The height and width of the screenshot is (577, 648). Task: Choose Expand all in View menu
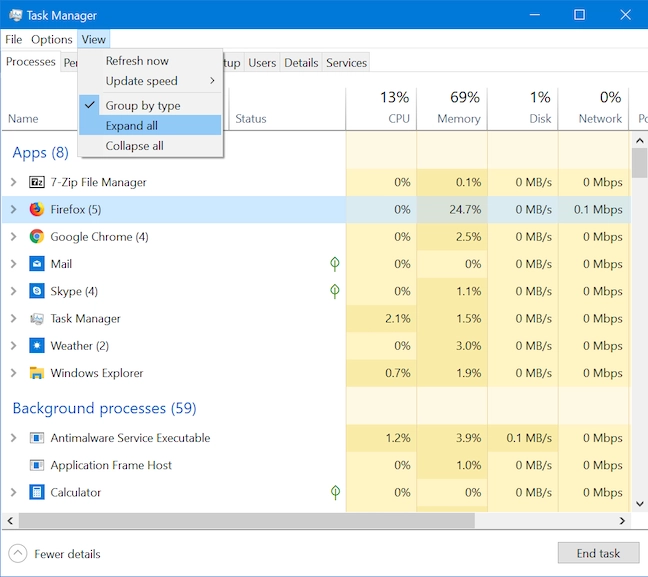[150, 126]
